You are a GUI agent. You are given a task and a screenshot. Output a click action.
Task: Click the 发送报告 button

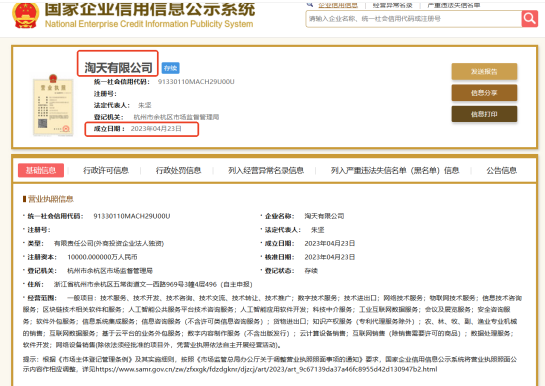point(484,72)
